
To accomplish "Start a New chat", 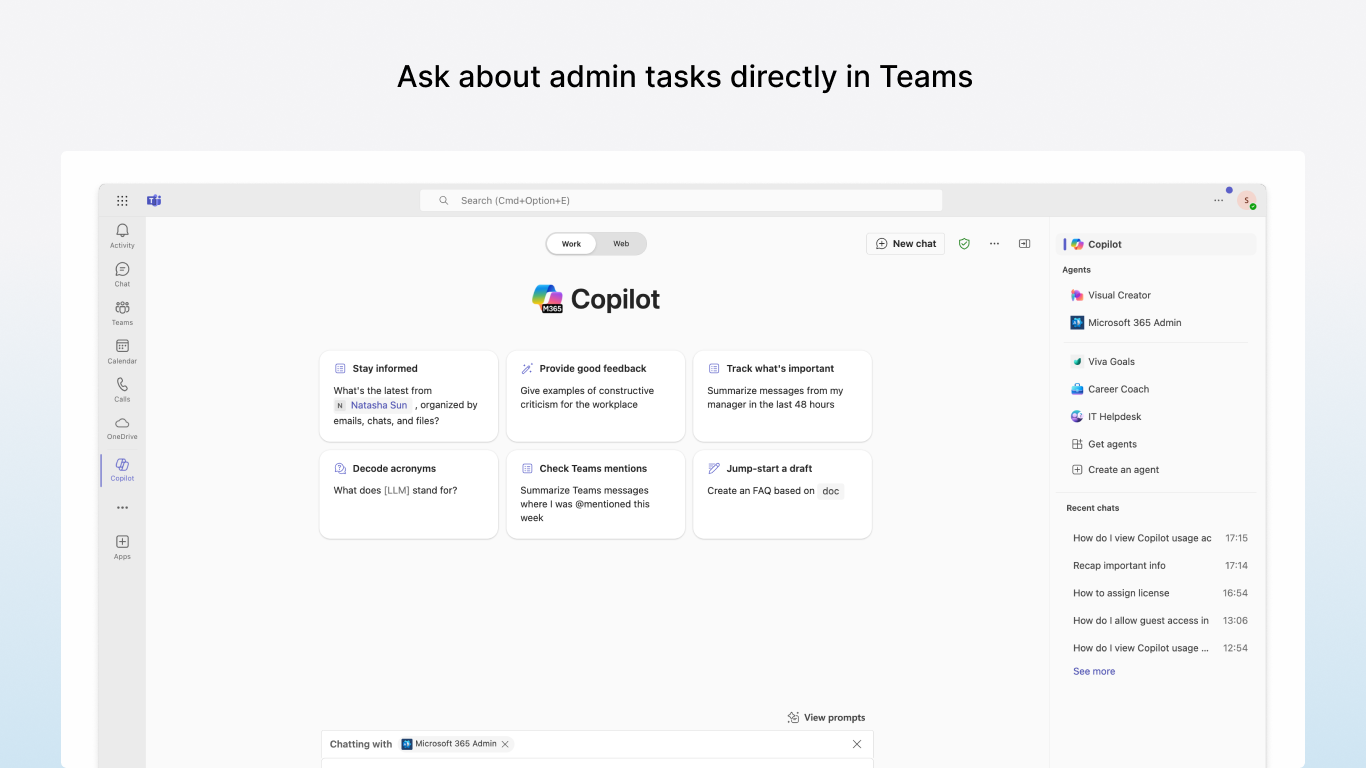I will [905, 243].
